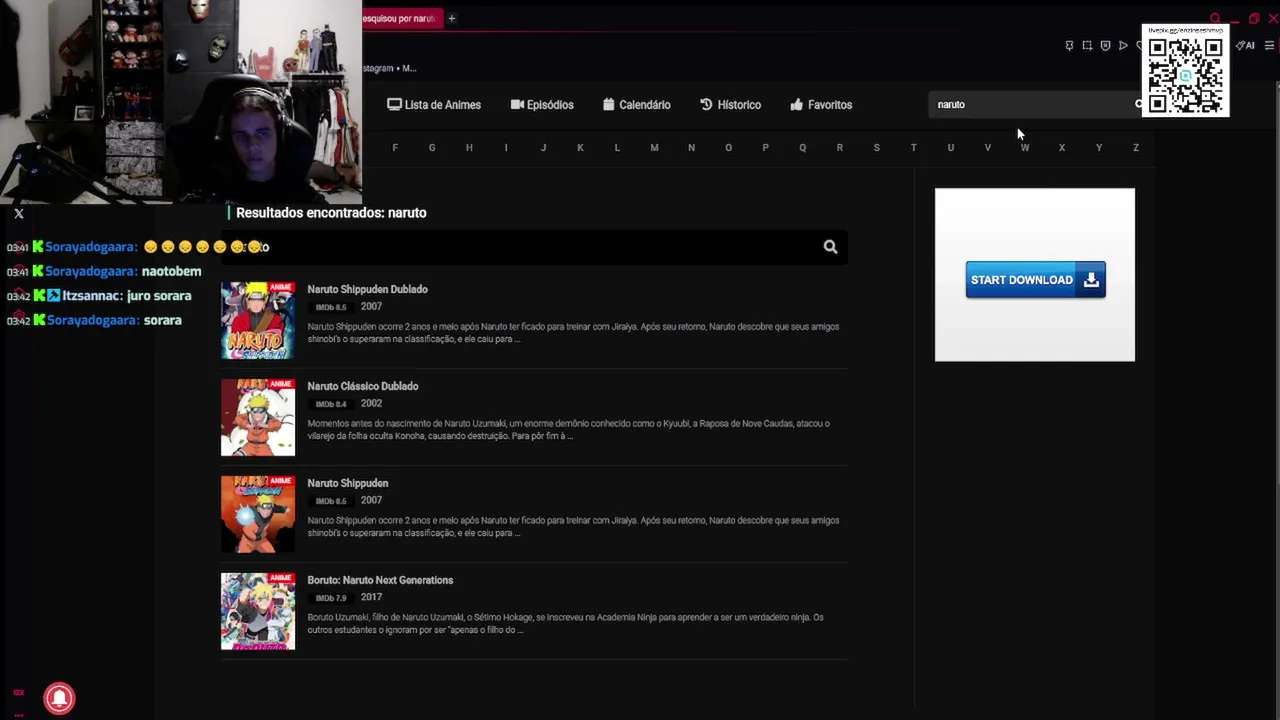
Task: Click the pin icon in browser toolbar
Action: (x=1069, y=46)
